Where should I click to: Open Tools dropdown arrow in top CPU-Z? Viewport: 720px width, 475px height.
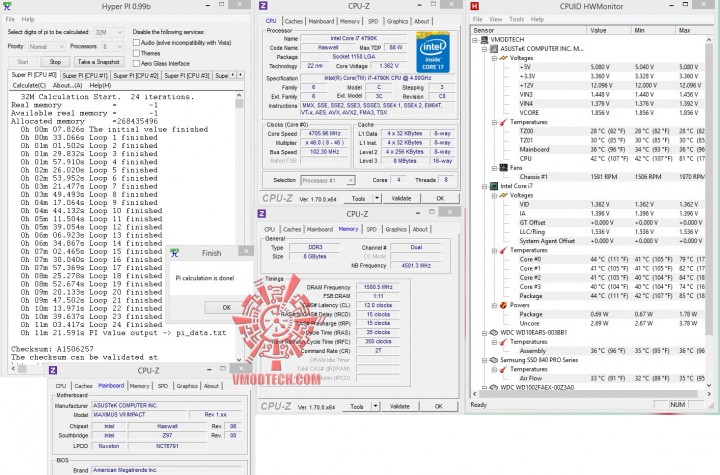377,198
